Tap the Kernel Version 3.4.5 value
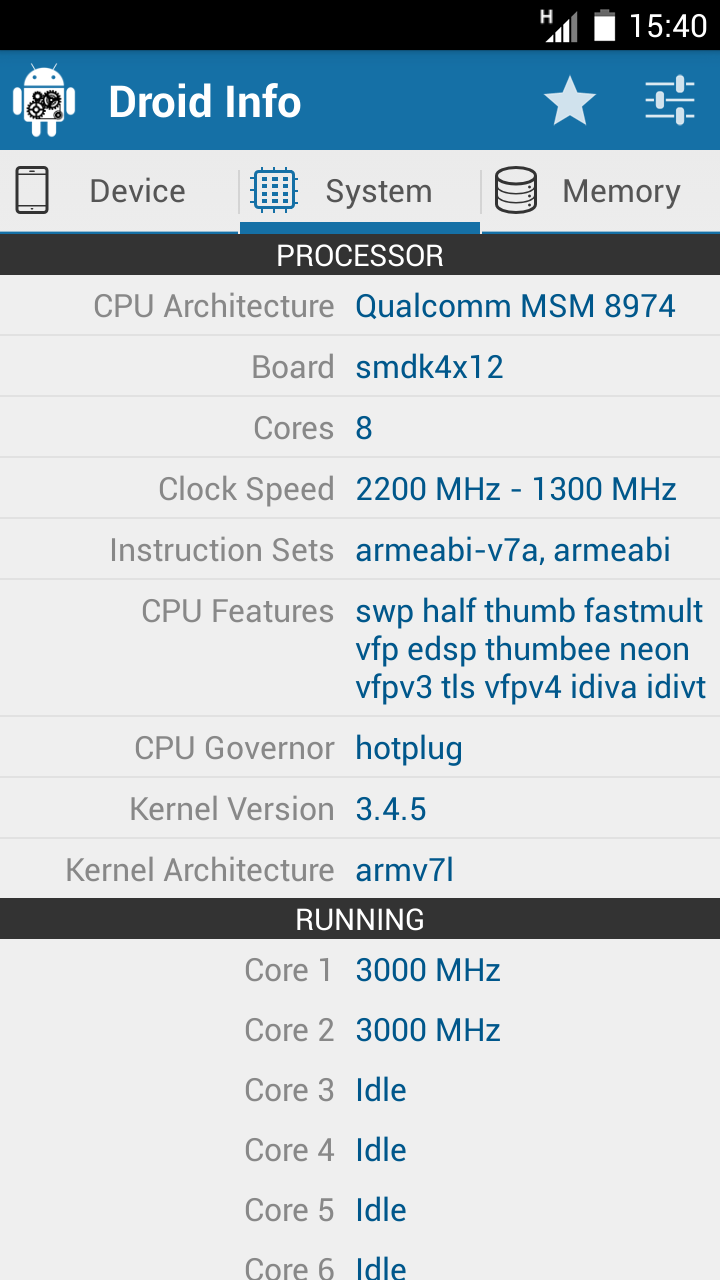 pos(391,809)
